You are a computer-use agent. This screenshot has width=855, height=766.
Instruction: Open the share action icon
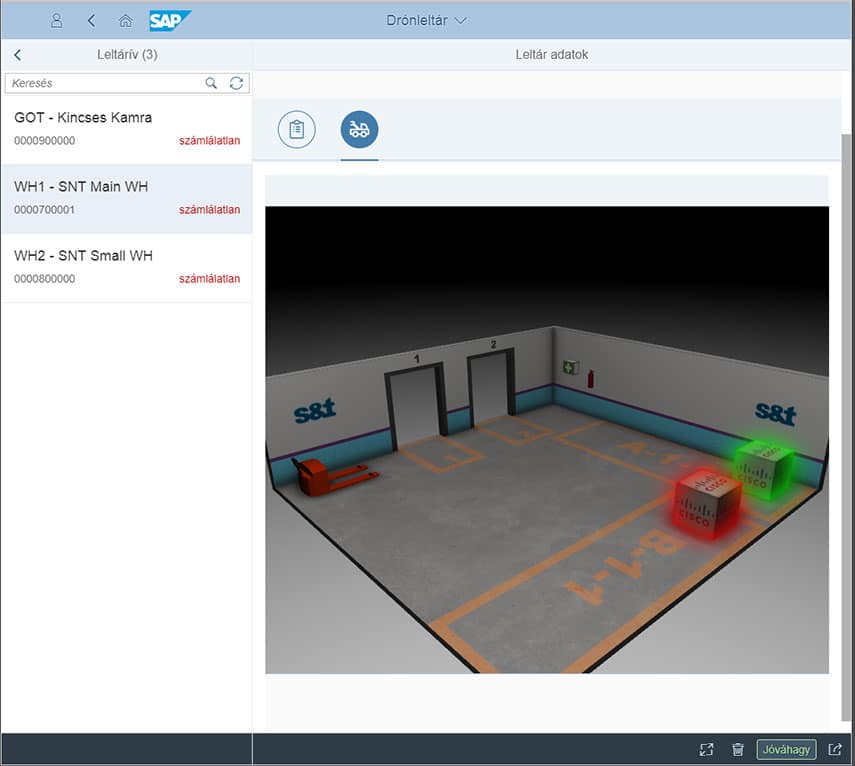[x=835, y=749]
